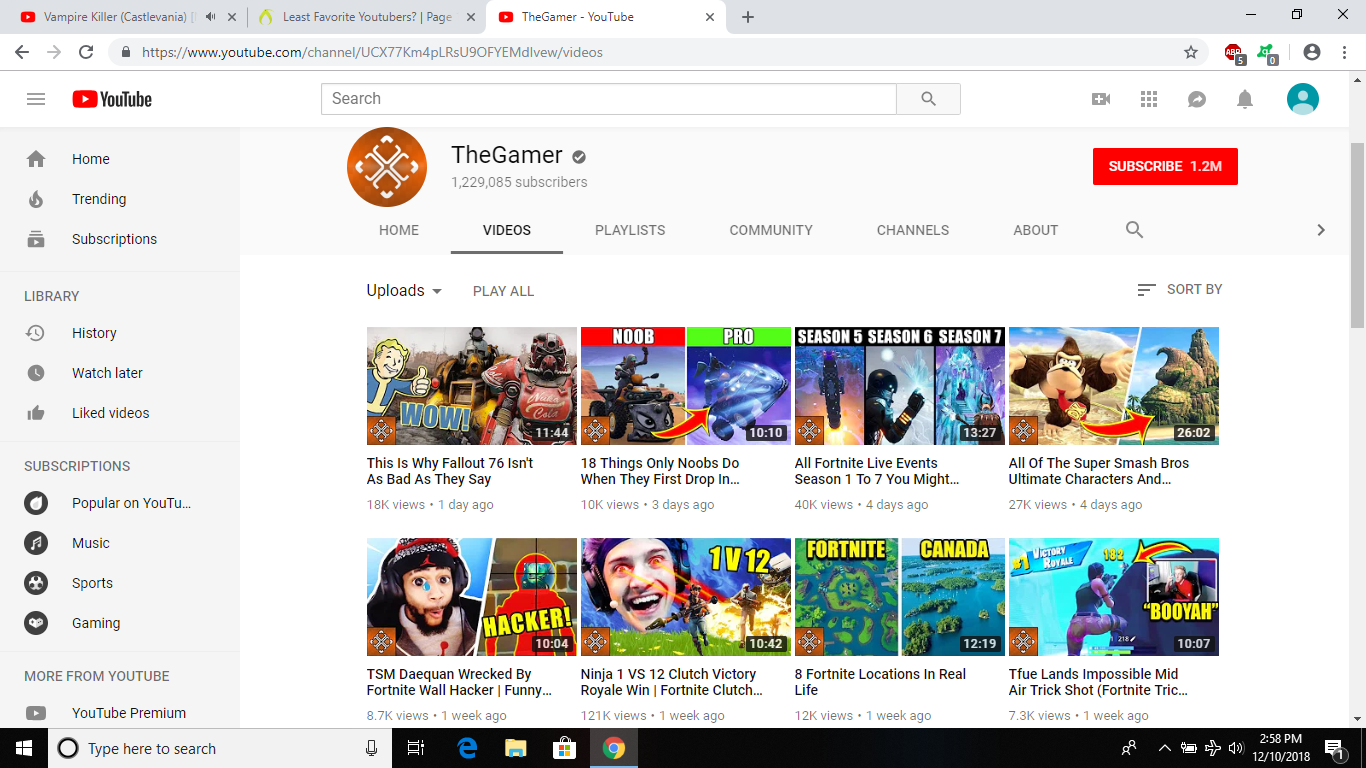Viewport: 1366px width, 768px height.
Task: Select the VIDEOS tab
Action: point(507,230)
